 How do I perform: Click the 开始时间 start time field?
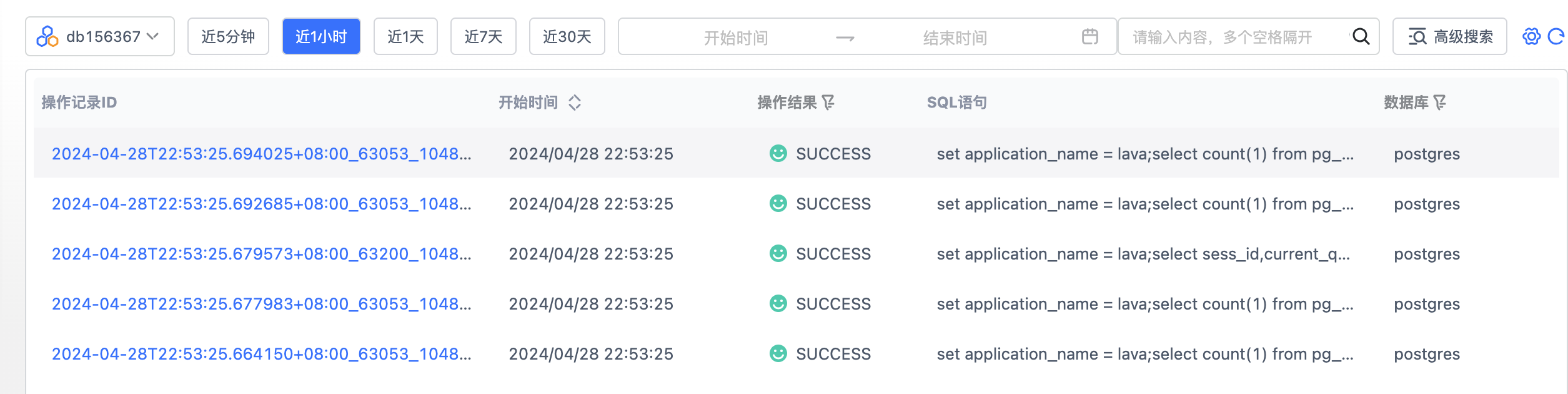735,38
